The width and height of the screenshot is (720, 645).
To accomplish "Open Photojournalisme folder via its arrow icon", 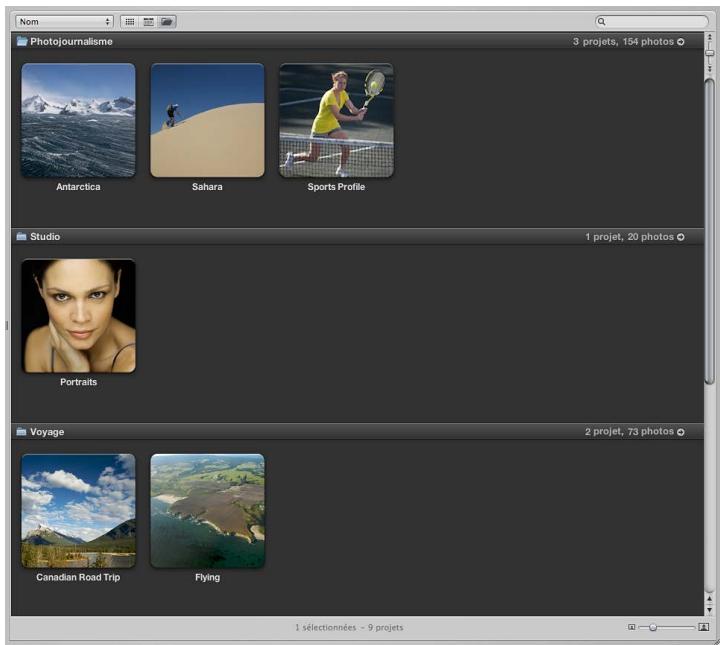I will [x=681, y=42].
